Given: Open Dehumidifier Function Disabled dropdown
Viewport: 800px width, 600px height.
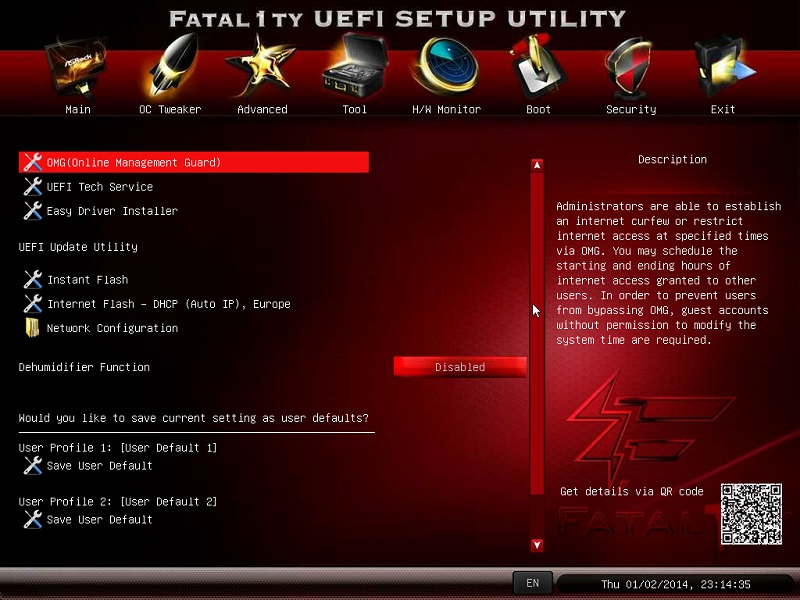Looking at the screenshot, I should [x=460, y=367].
